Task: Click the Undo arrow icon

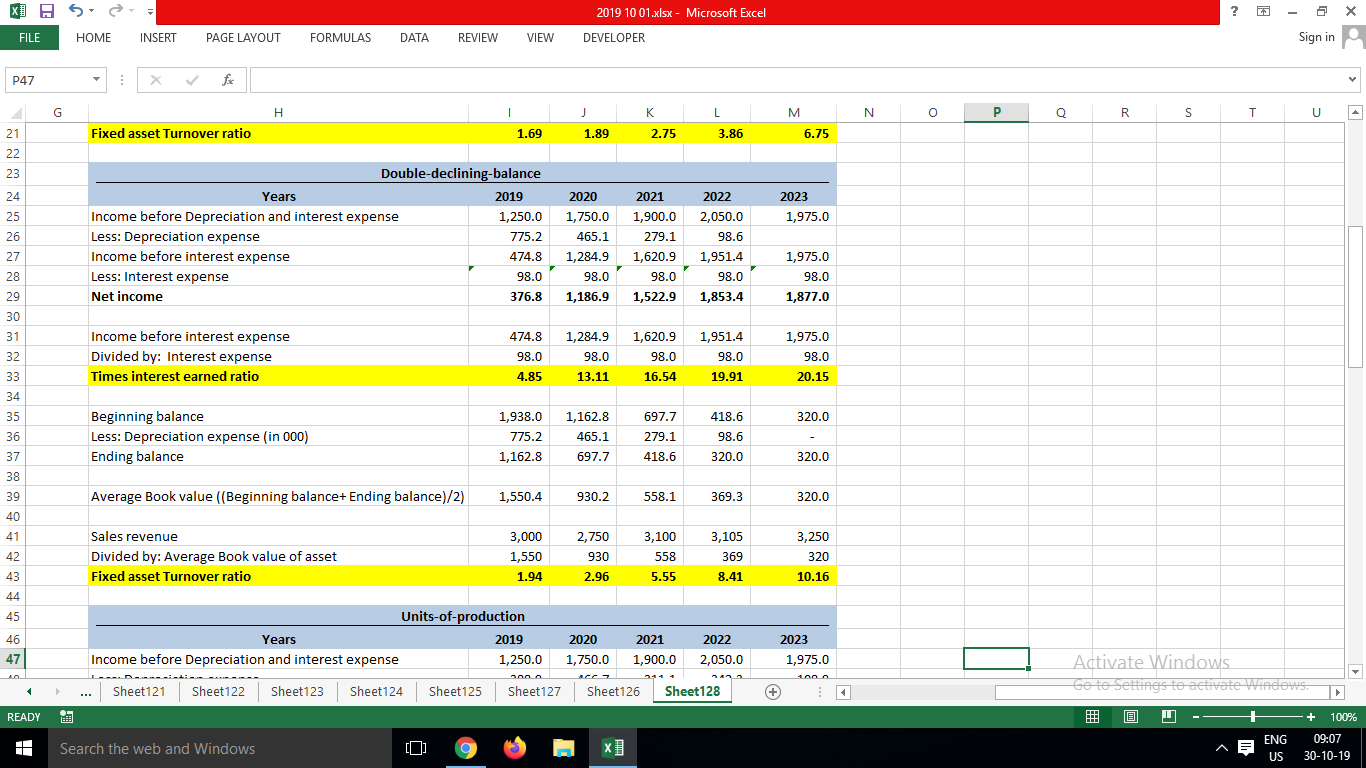Action: [x=74, y=12]
